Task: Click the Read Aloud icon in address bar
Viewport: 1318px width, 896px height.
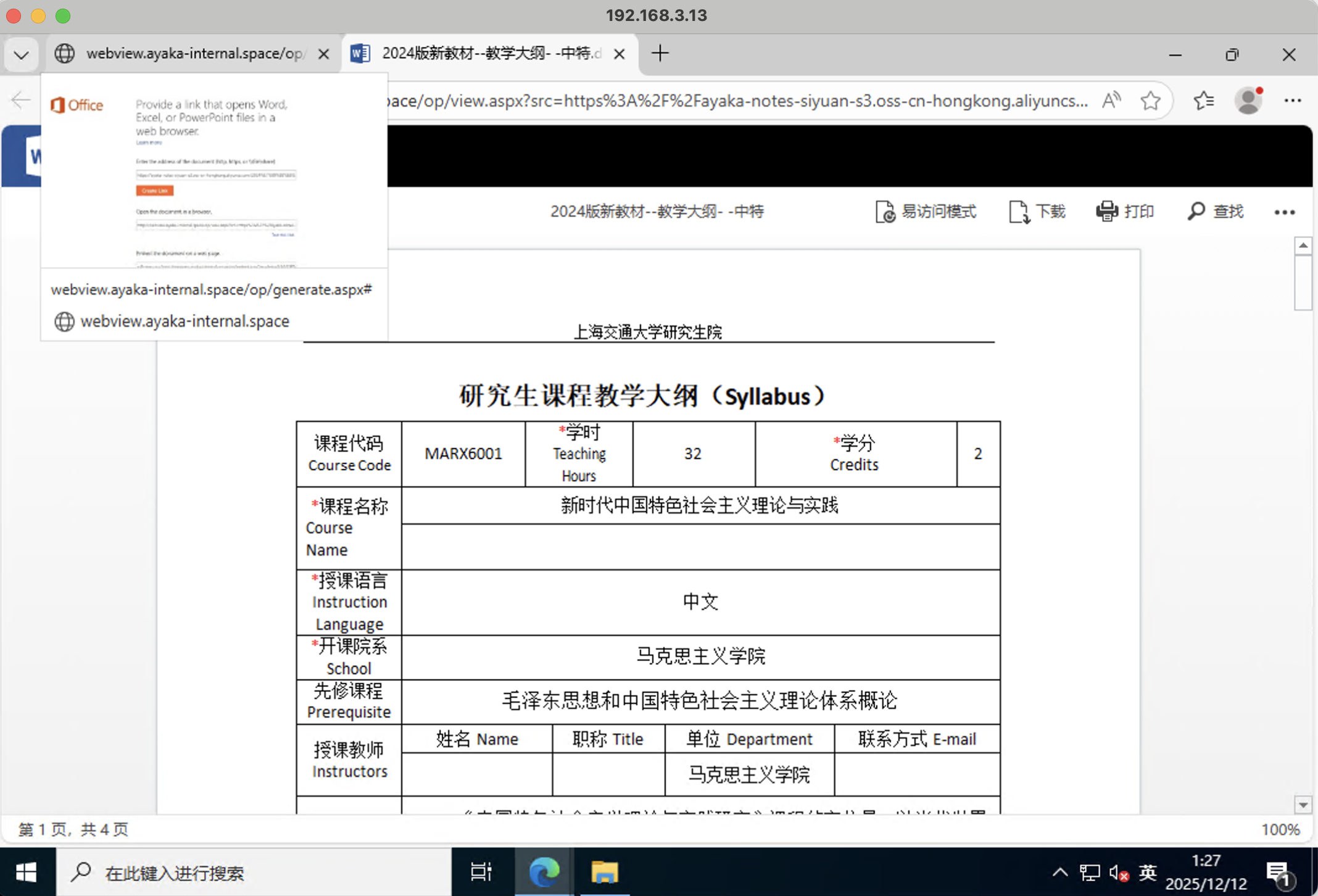Action: (1111, 101)
